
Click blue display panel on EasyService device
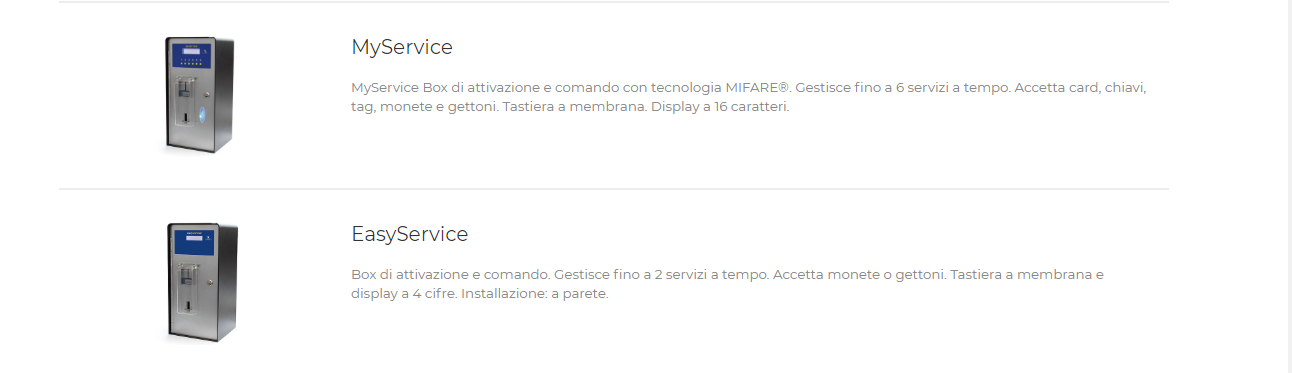pyautogui.click(x=193, y=240)
